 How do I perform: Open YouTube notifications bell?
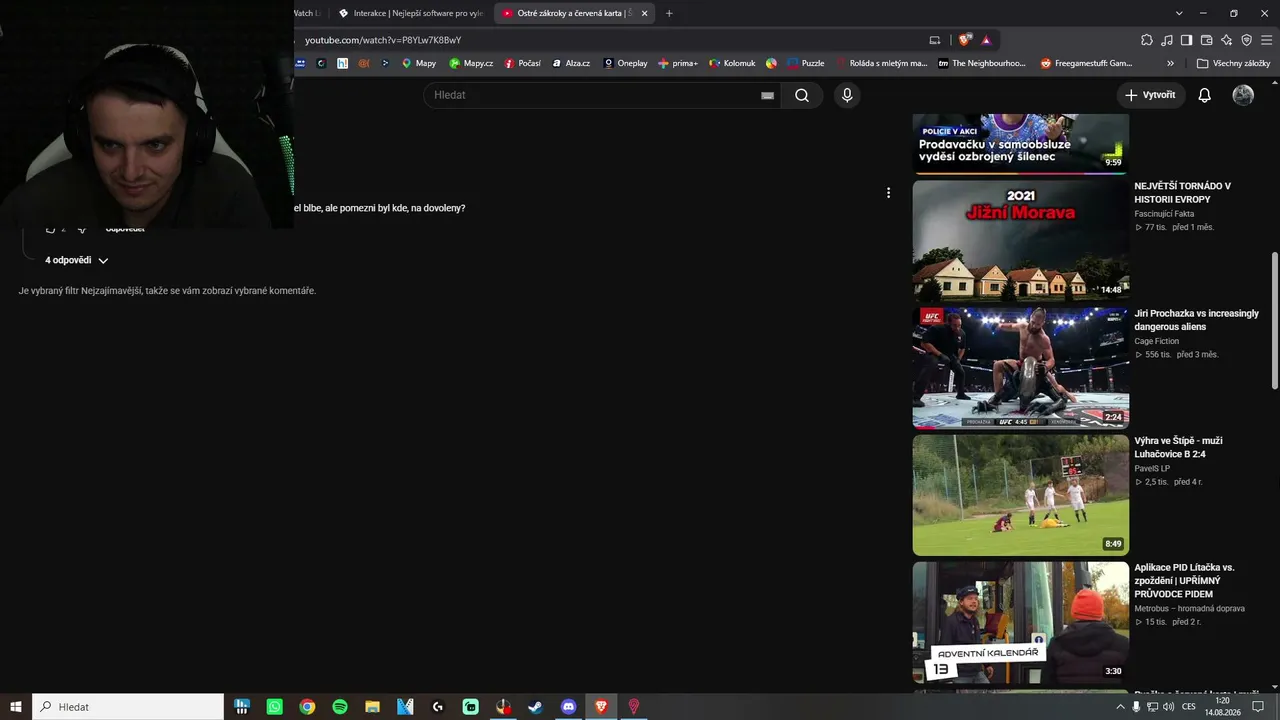1204,95
